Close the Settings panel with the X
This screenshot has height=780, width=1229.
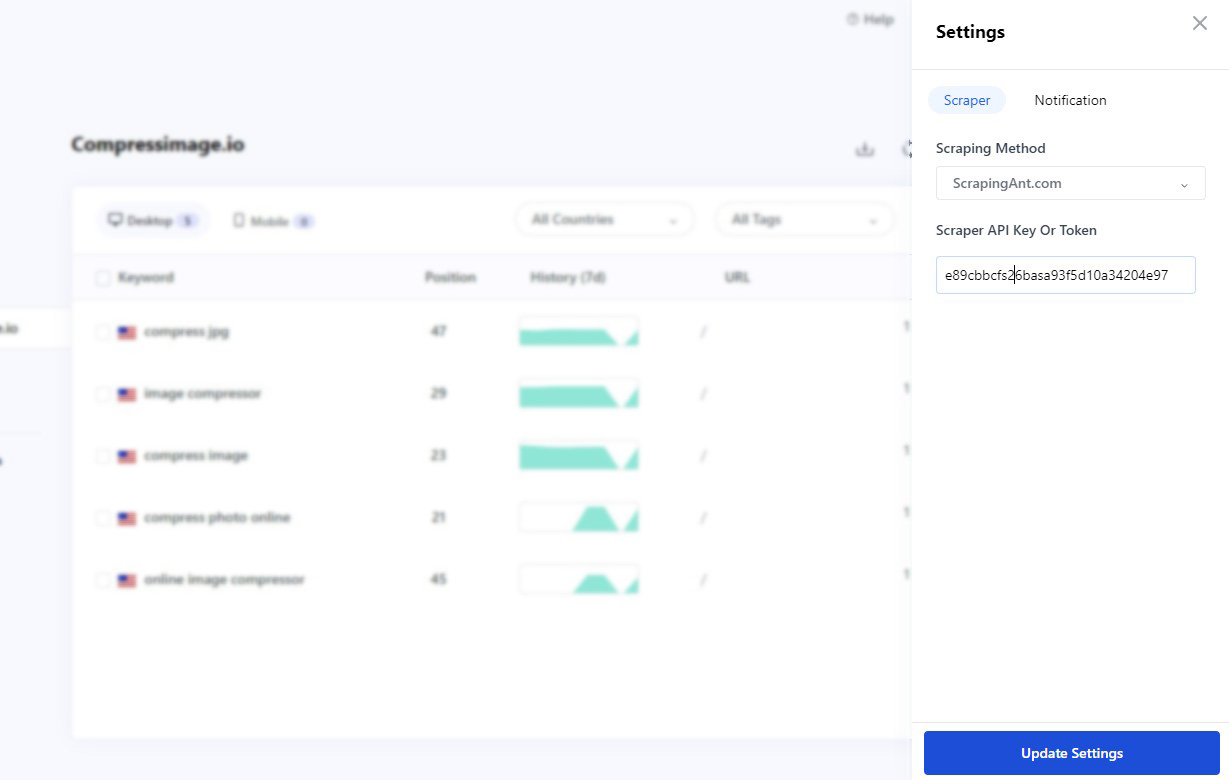click(1199, 22)
